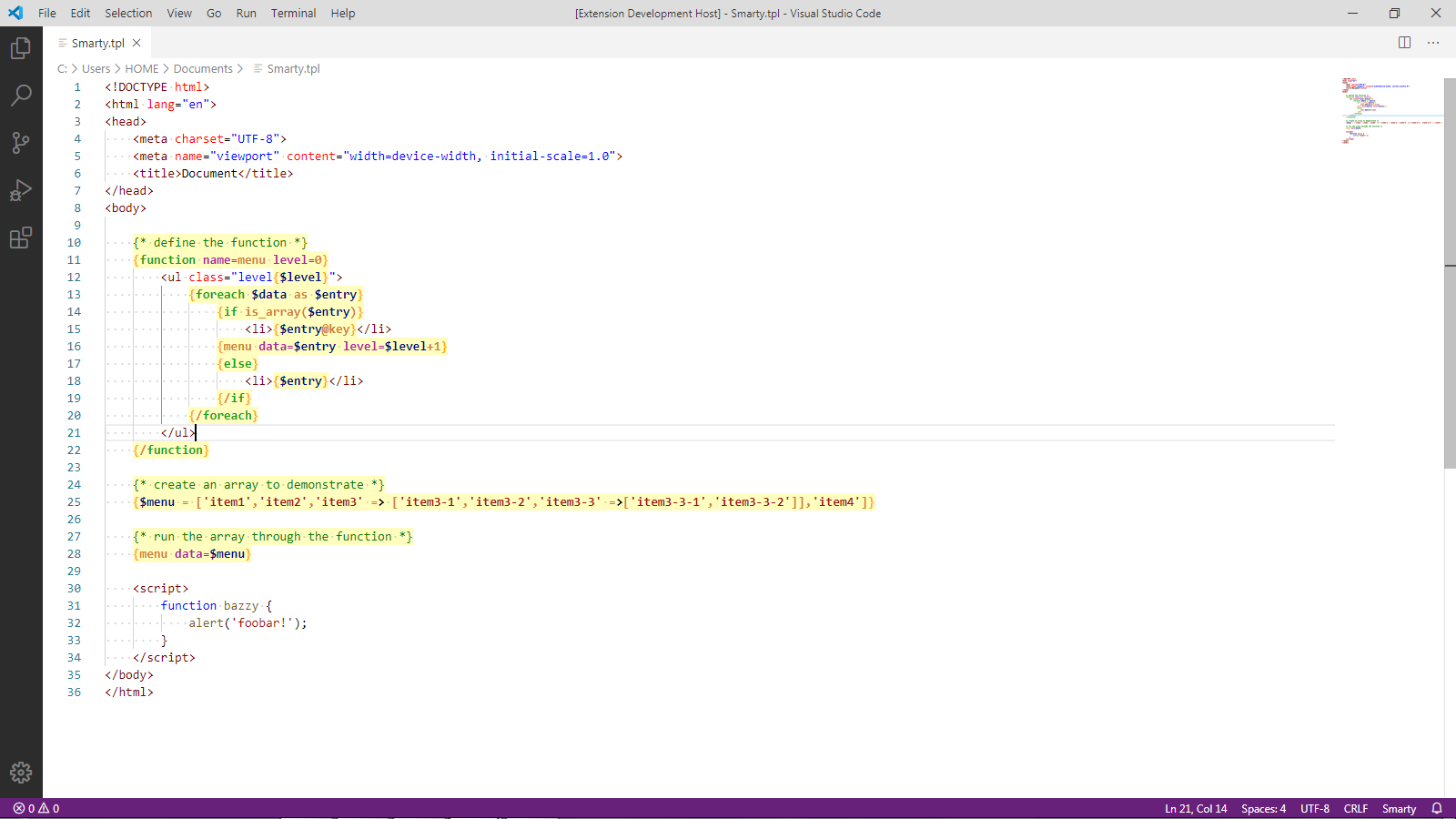Screen dimensions: 1456x819
Task: Click the vertical scrollbar slider
Action: pyautogui.click(x=1450, y=273)
